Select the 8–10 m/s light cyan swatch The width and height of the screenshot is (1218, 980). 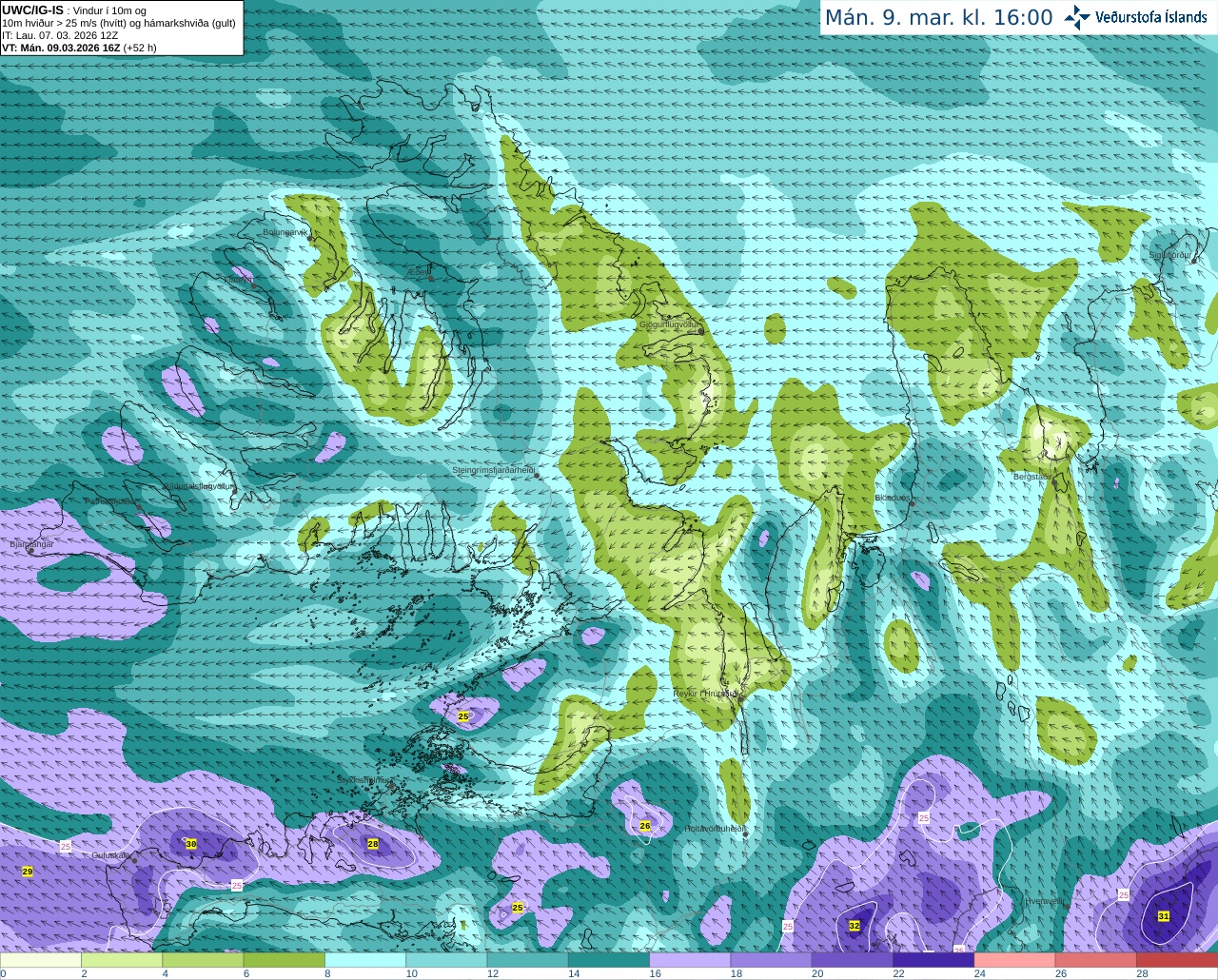click(365, 960)
